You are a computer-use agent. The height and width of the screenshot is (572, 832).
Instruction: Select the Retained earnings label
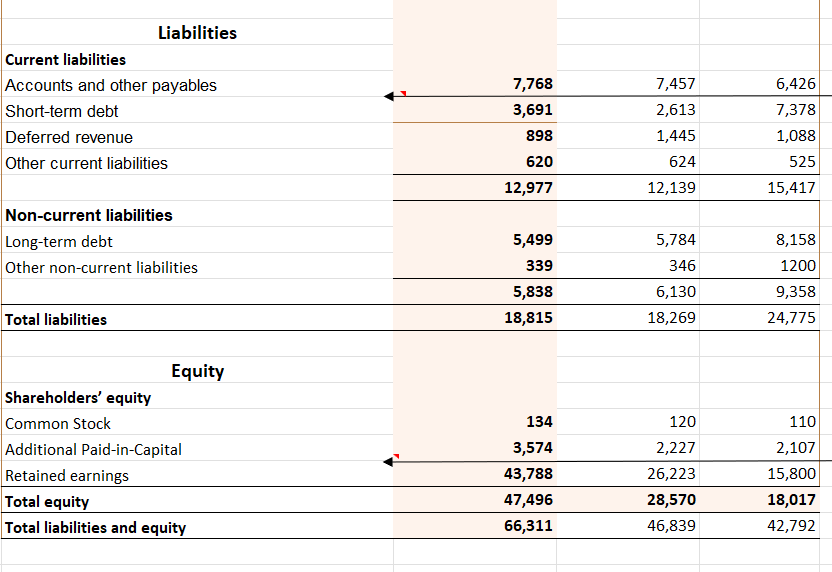pyautogui.click(x=67, y=475)
